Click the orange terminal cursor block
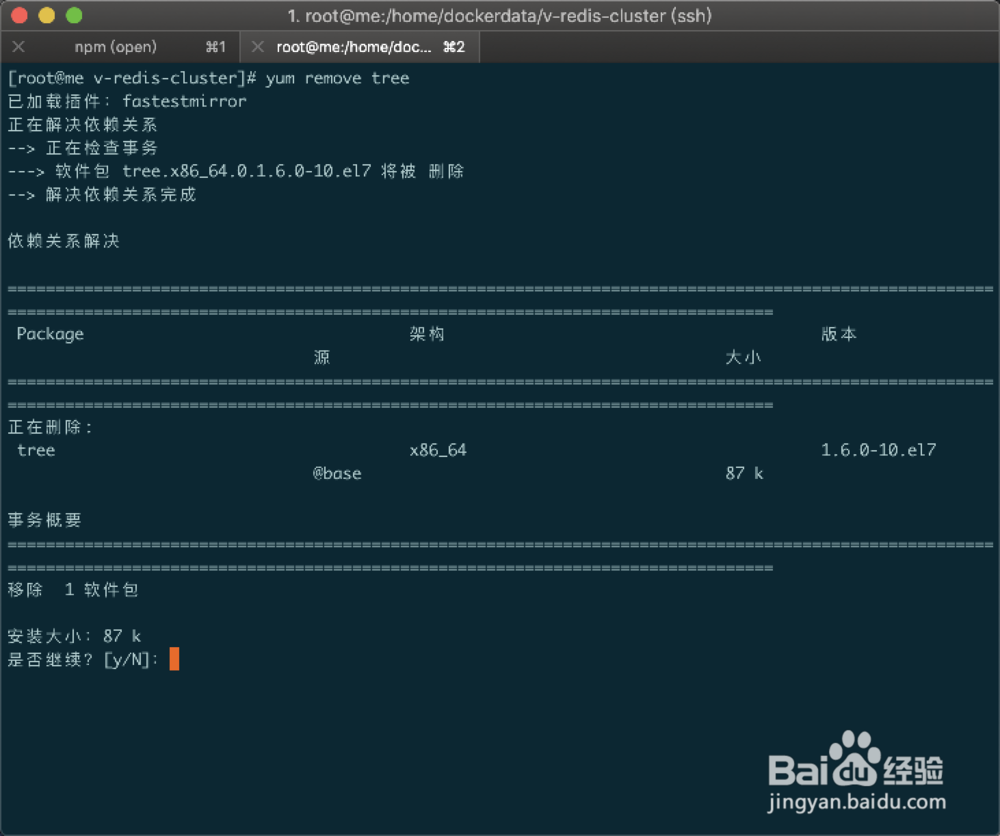Screen dimensions: 1000x836 point(176,659)
